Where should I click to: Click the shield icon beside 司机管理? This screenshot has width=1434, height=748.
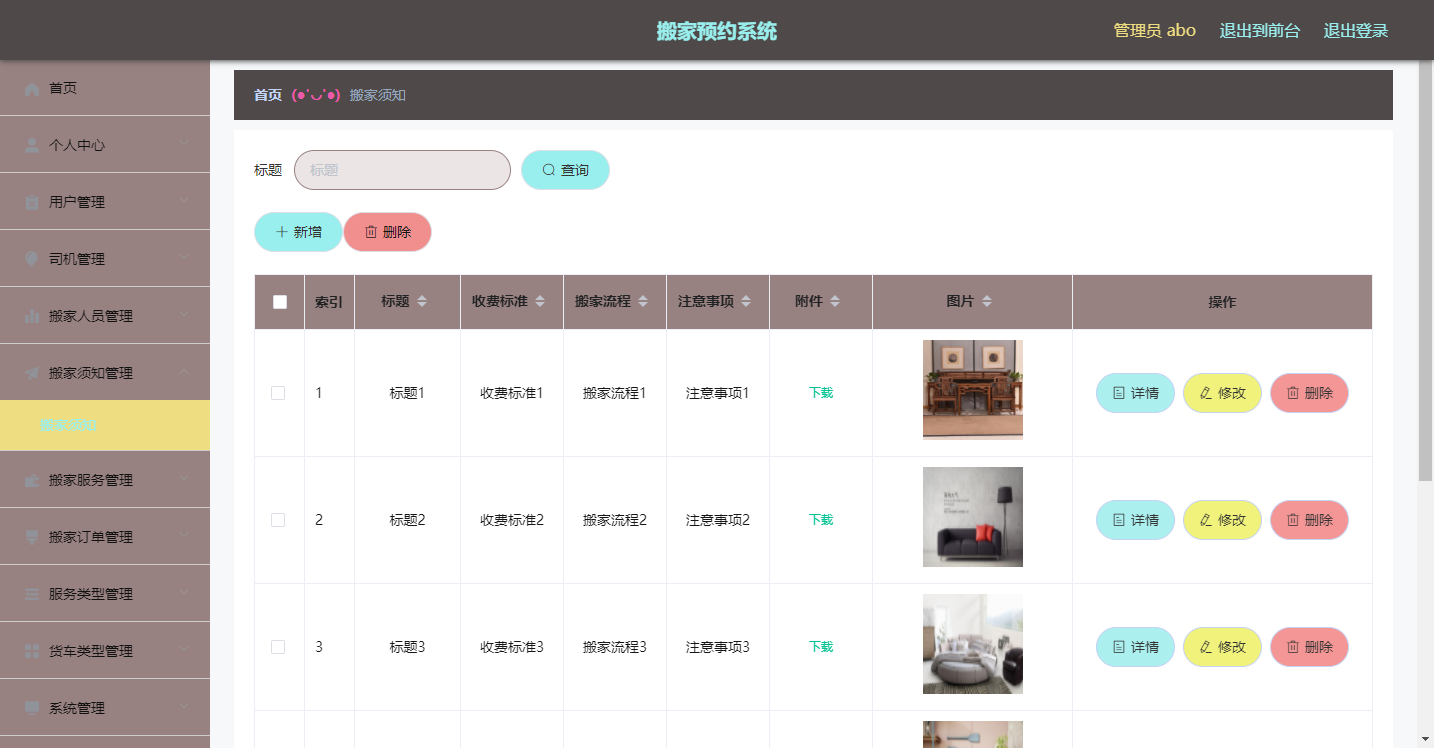[x=32, y=260]
